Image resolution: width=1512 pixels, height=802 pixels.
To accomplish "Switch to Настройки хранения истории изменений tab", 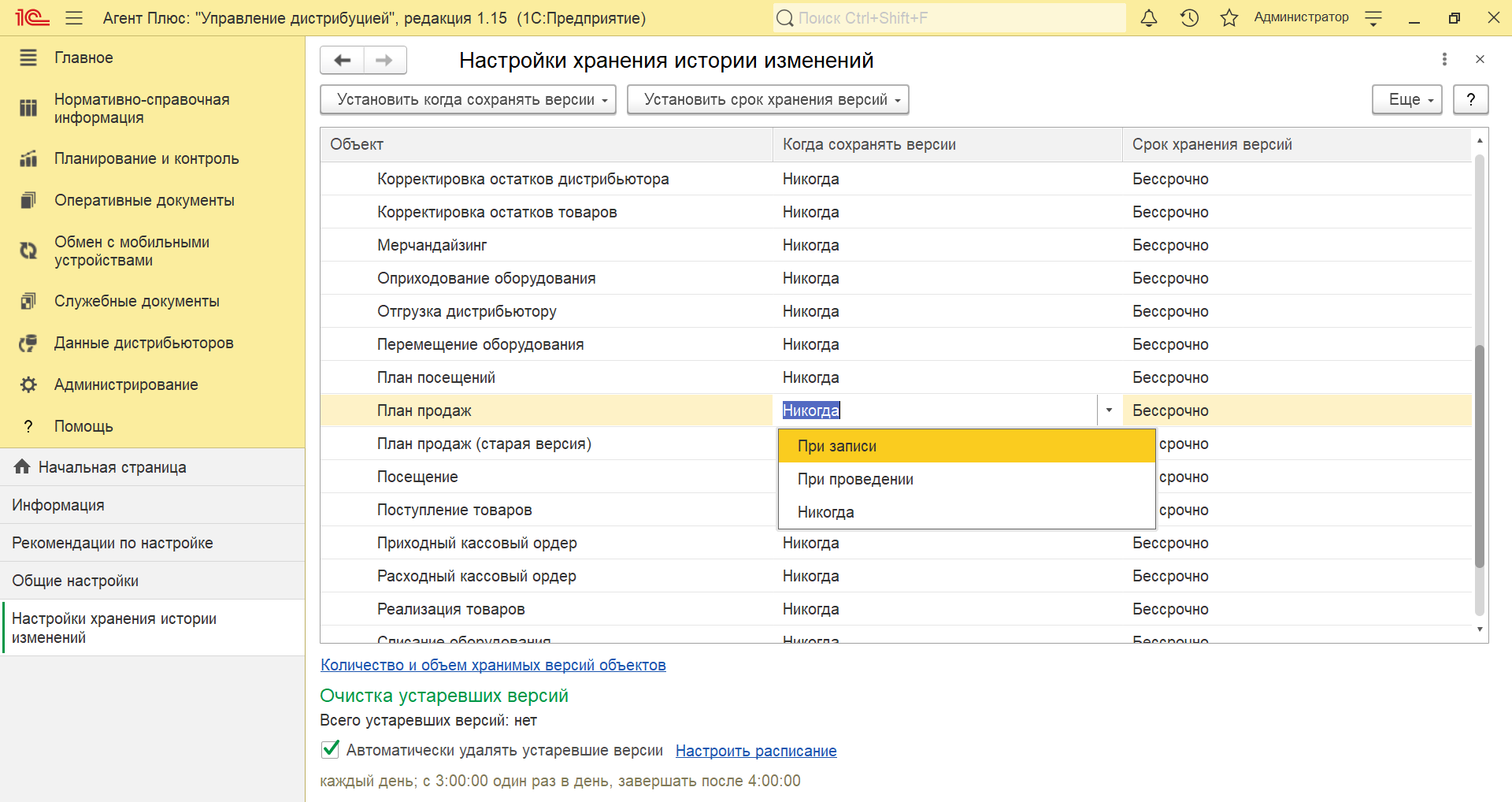I will 153,628.
